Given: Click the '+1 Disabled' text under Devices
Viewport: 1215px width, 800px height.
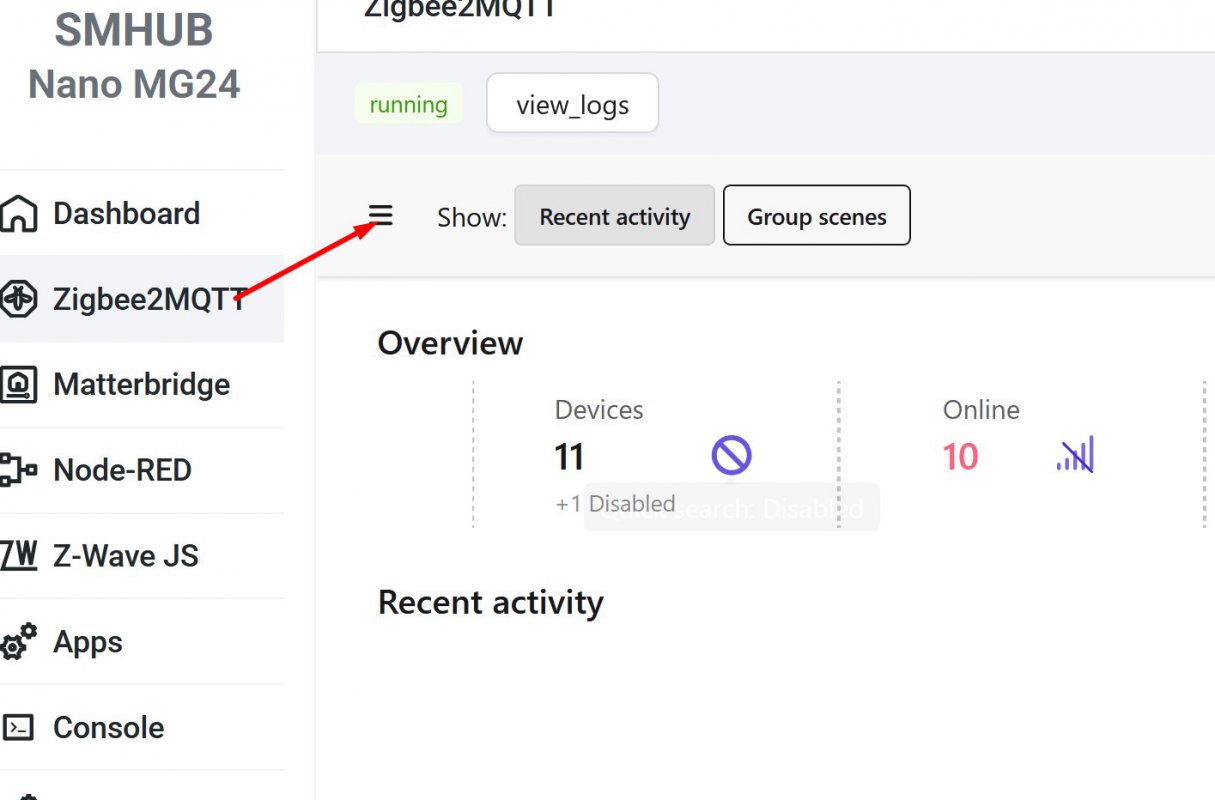Looking at the screenshot, I should click(615, 504).
